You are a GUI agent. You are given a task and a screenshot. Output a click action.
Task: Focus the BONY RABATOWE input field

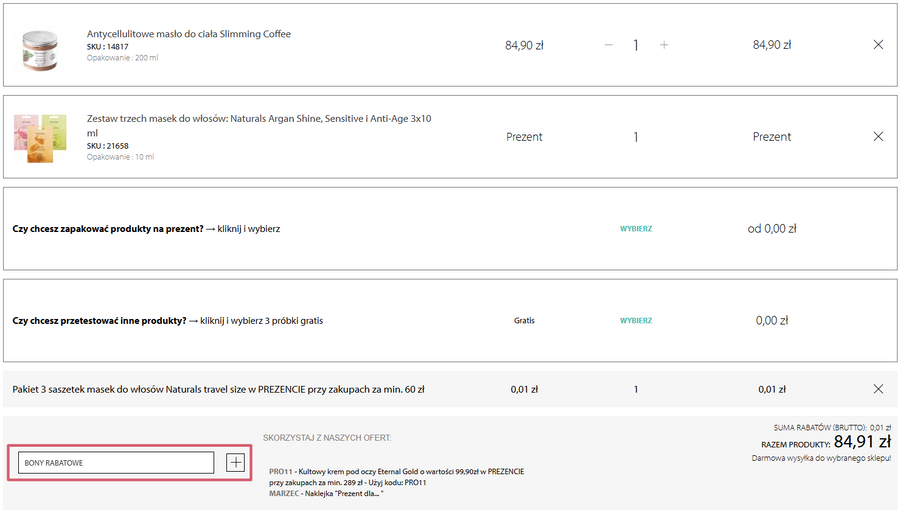[116, 463]
